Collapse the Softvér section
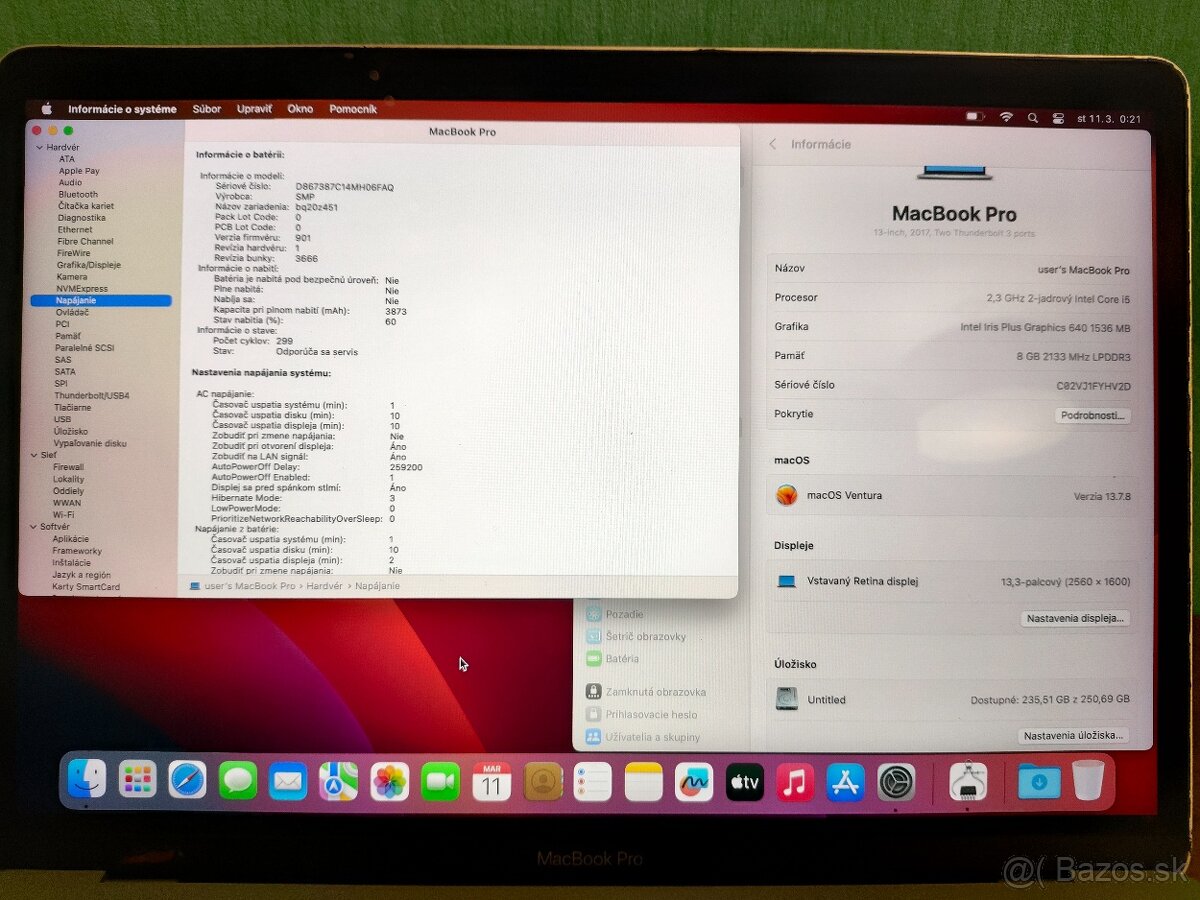This screenshot has width=1200, height=900. (x=36, y=526)
